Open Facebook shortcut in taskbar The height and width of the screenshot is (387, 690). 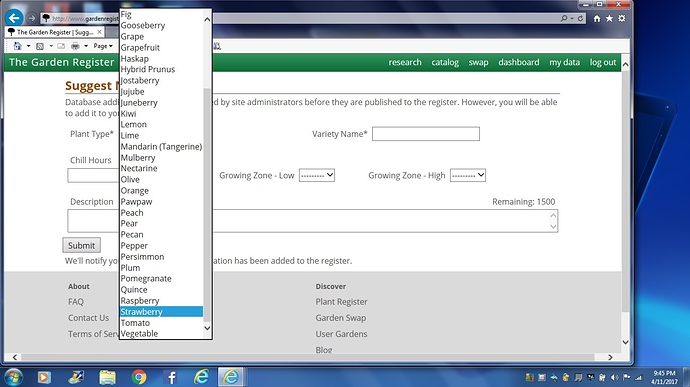point(171,377)
